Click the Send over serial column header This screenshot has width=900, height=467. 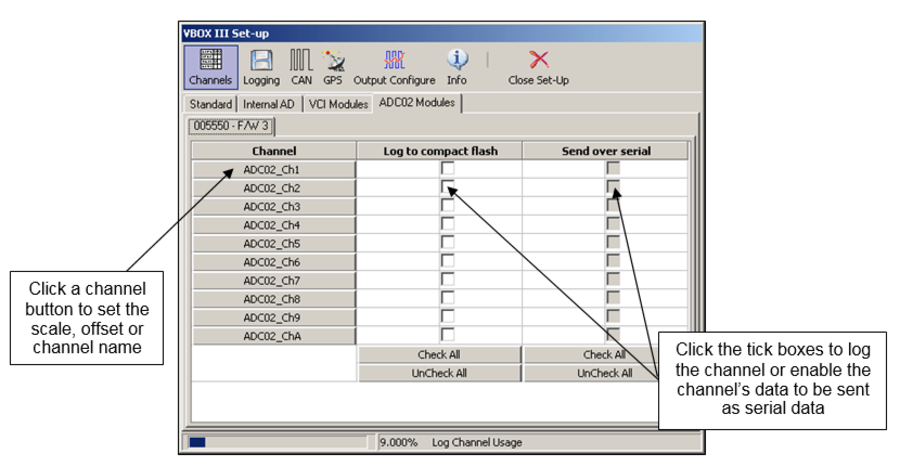[x=606, y=151]
